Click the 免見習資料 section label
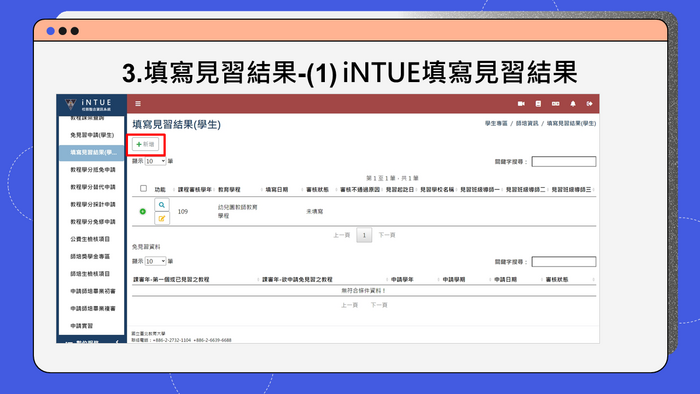This screenshot has height=394, width=700. point(146,247)
